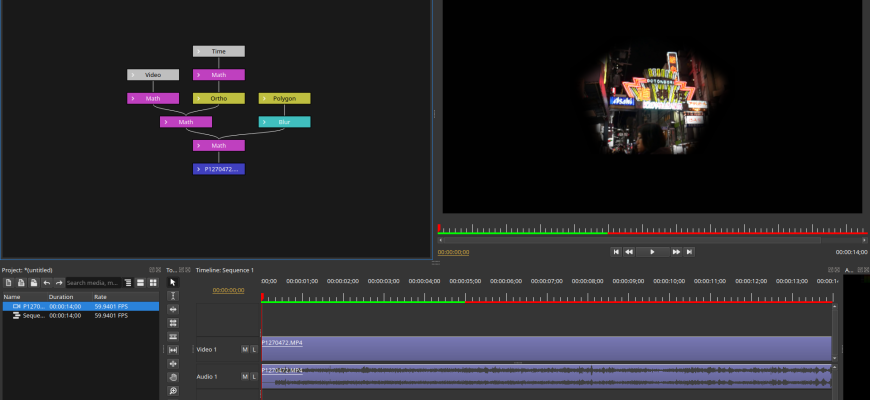
Task: Expand the P1270472 output node
Action: coord(199,169)
